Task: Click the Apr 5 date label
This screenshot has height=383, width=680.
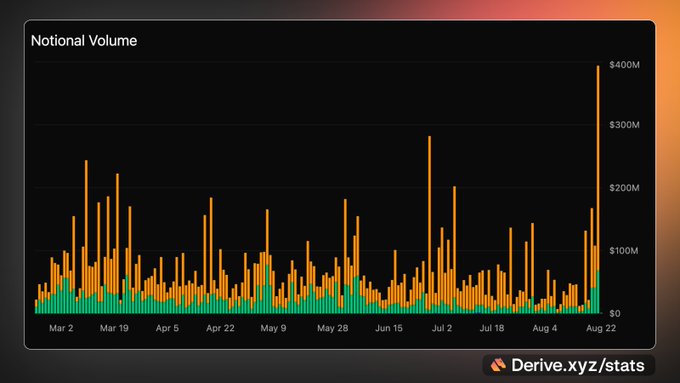Action: (167, 328)
